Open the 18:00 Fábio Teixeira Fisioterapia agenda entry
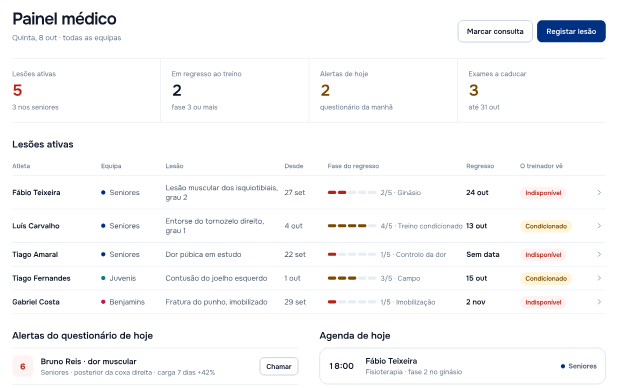620x388 pixels. coord(462,366)
